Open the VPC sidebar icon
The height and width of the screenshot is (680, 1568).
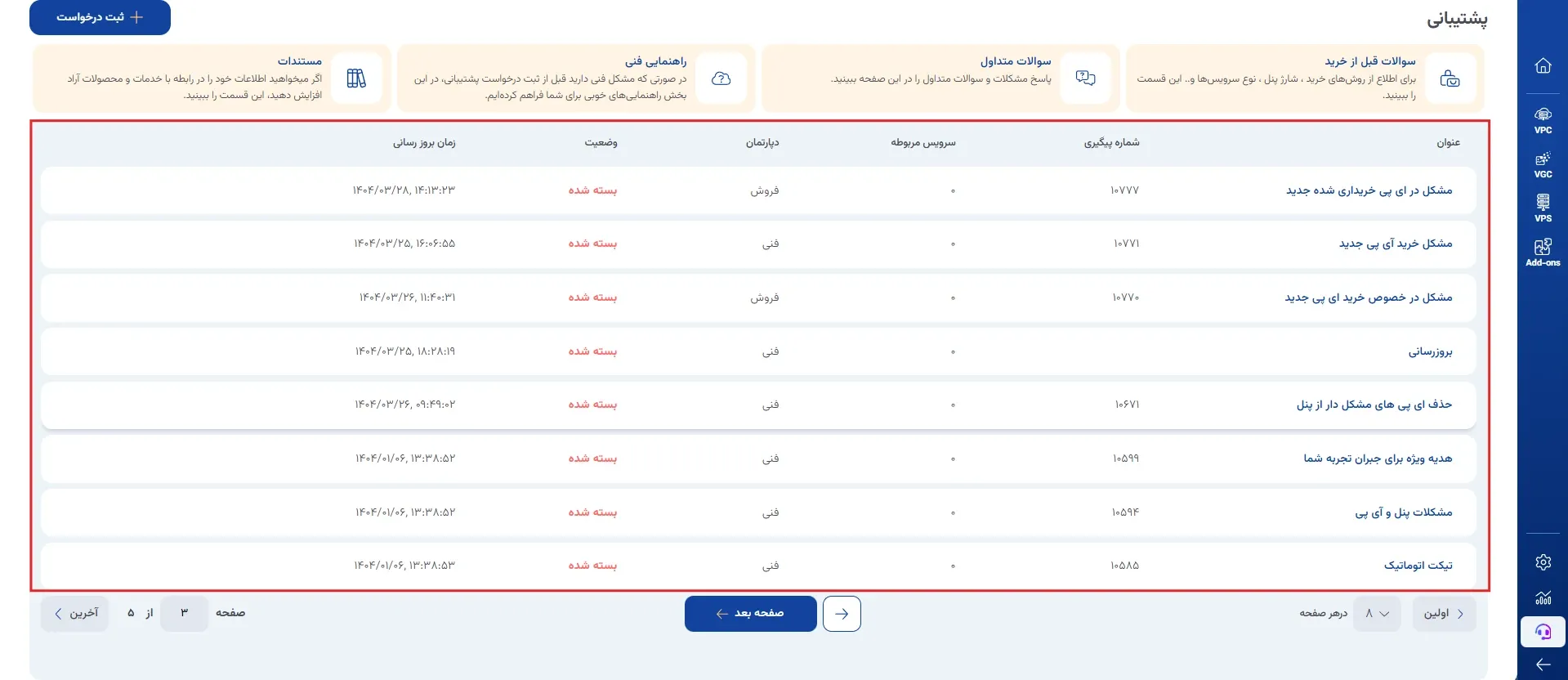pos(1543,120)
